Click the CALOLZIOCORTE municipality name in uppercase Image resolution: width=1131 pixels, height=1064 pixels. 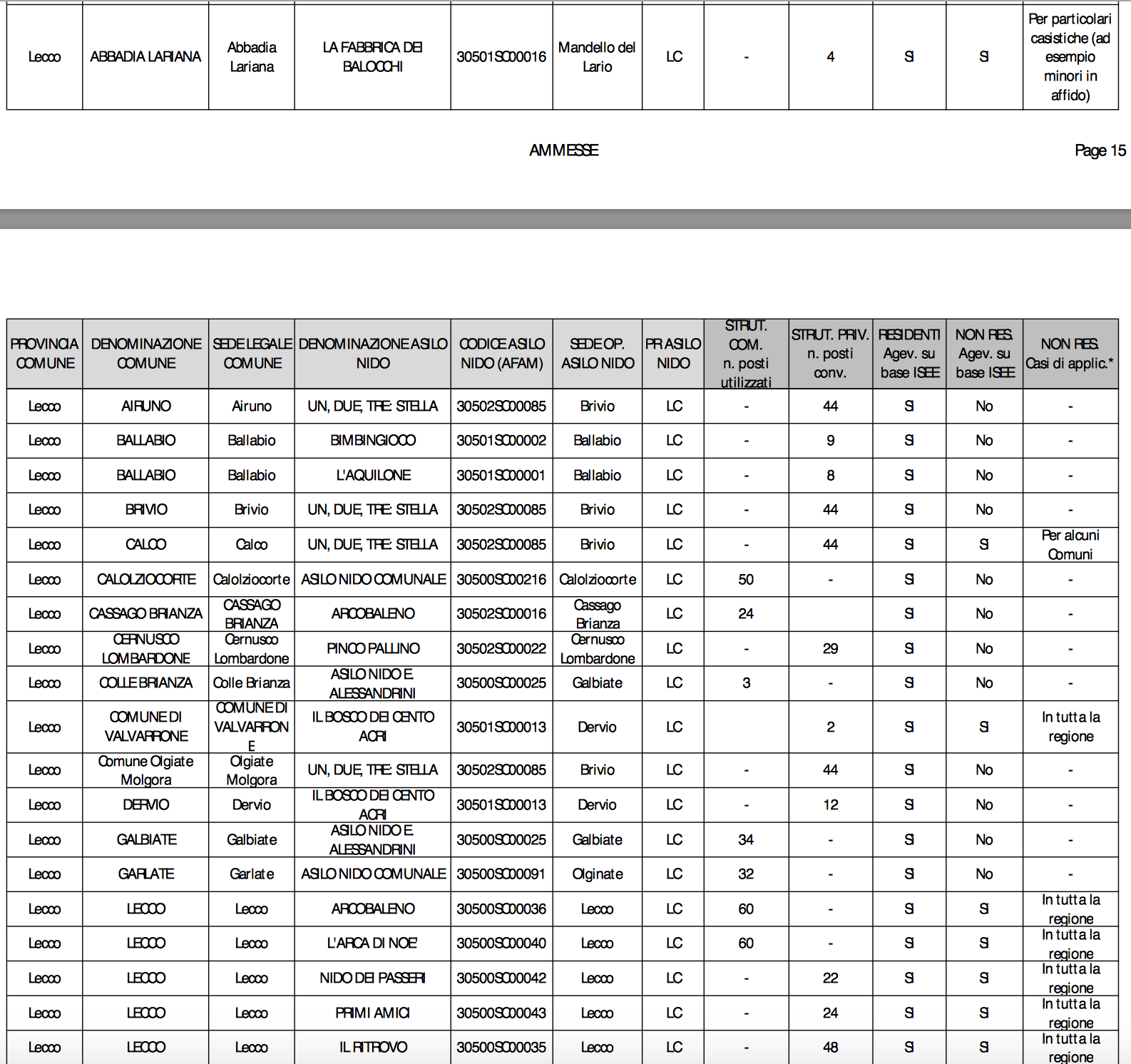[x=146, y=580]
